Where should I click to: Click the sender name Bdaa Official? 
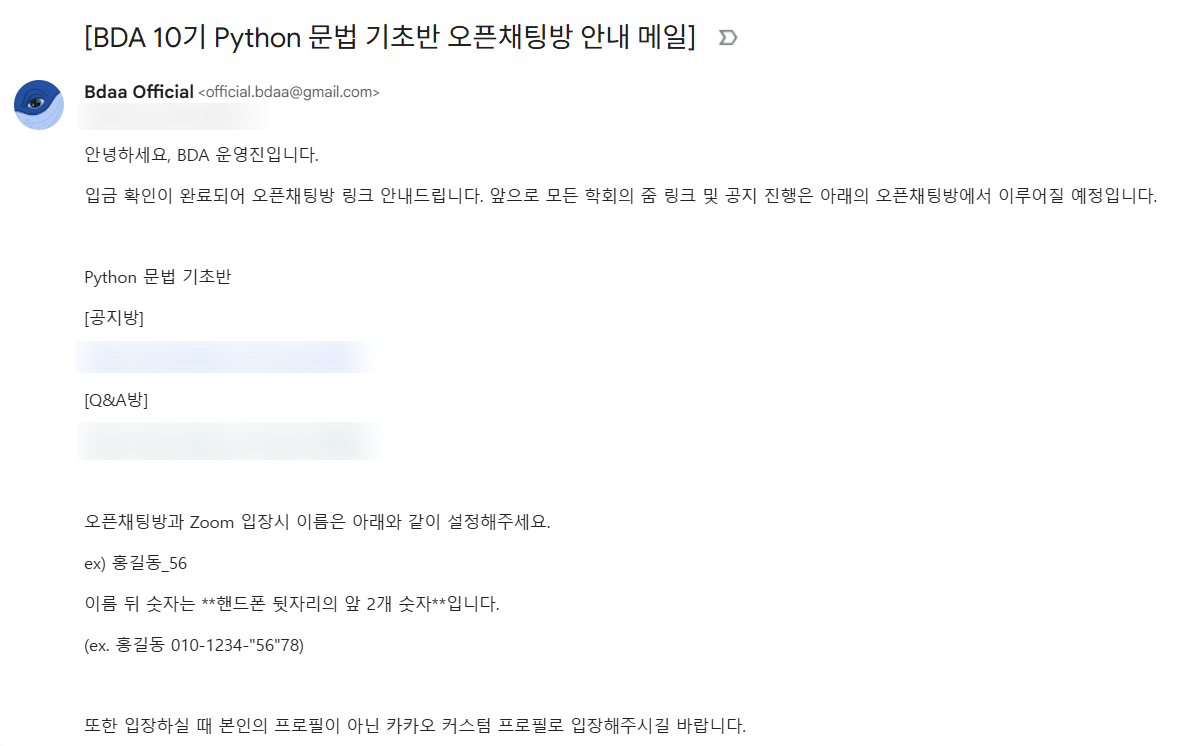coord(139,92)
